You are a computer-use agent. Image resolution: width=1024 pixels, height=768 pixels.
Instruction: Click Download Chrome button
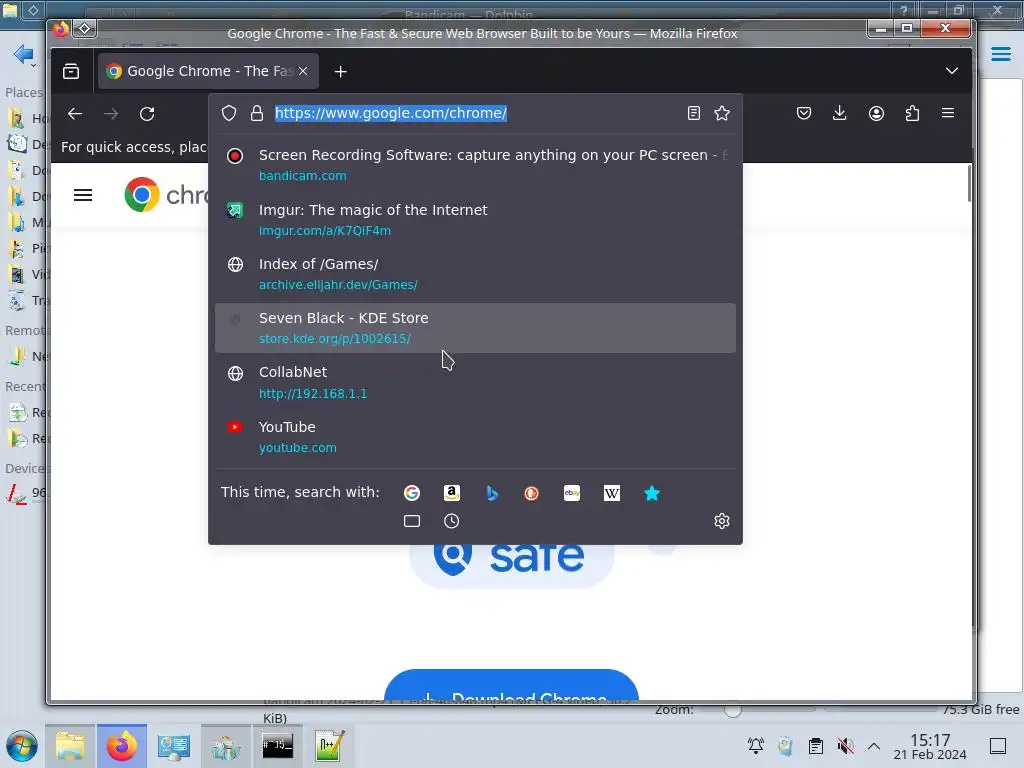click(511, 686)
